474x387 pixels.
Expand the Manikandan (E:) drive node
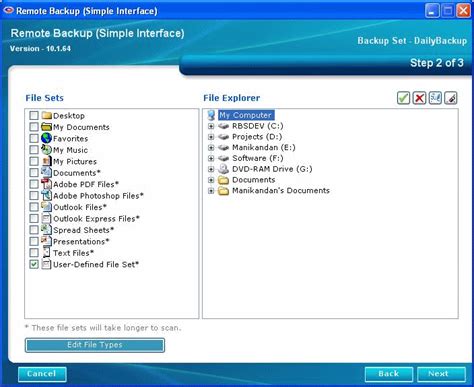pyautogui.click(x=211, y=148)
